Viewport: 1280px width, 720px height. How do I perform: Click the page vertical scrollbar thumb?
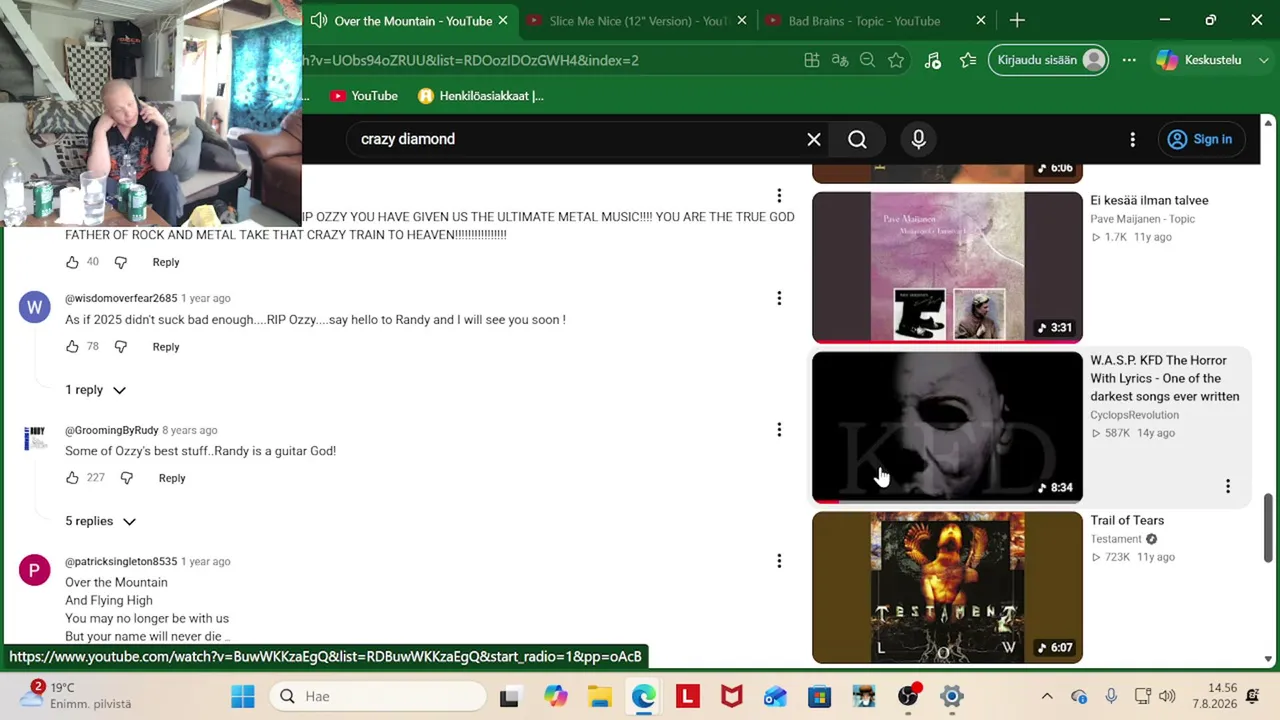pyautogui.click(x=1269, y=528)
